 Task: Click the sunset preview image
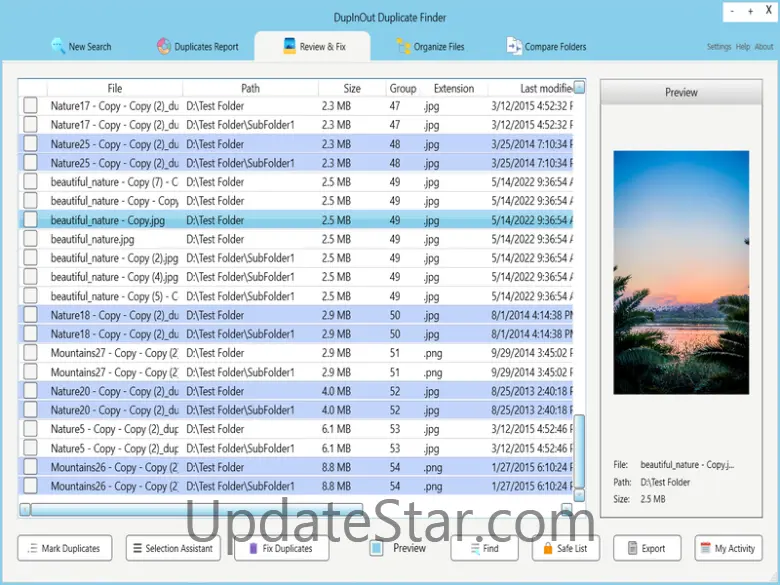[680, 272]
